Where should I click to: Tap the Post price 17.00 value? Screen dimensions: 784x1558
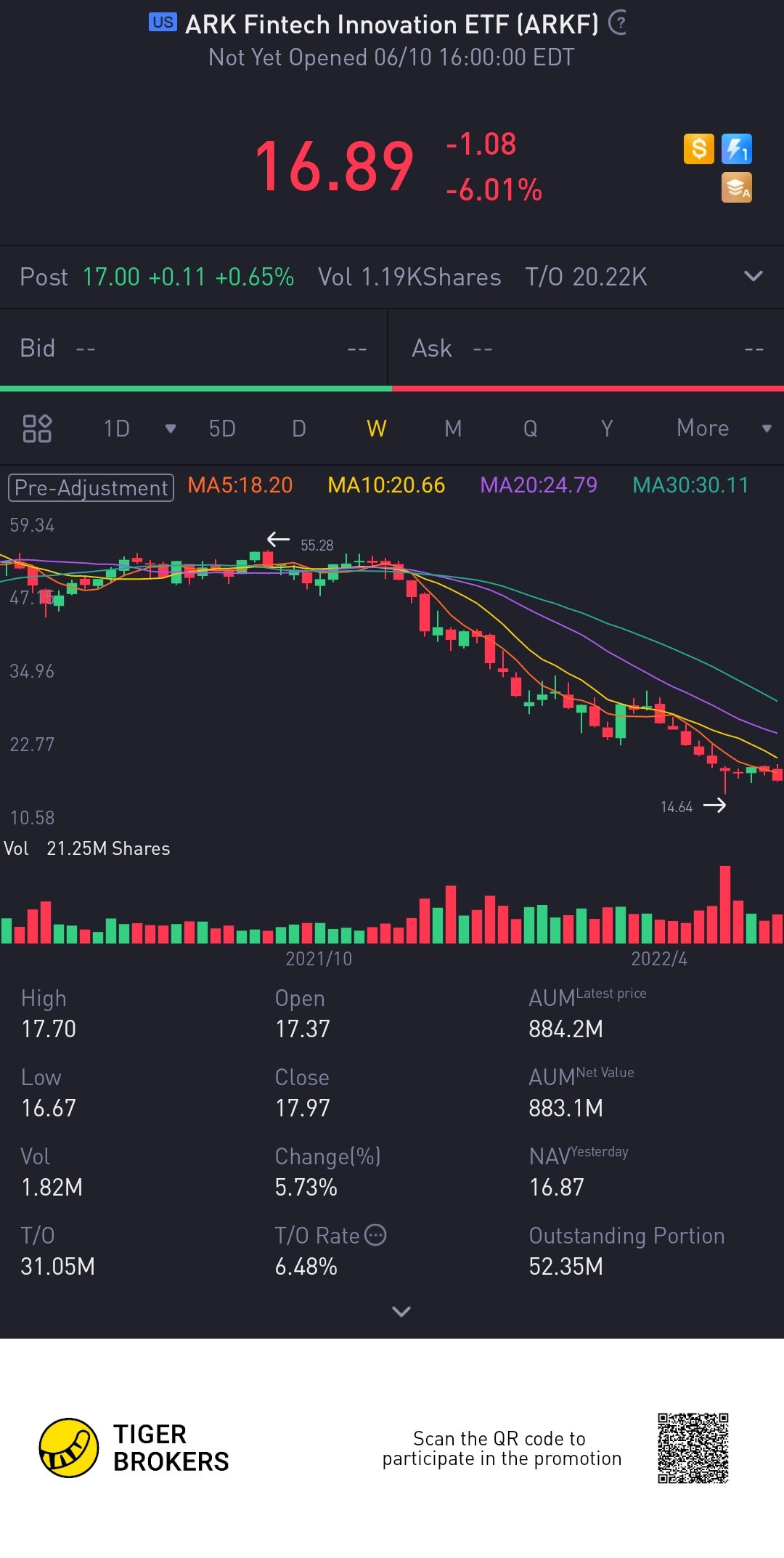111,277
